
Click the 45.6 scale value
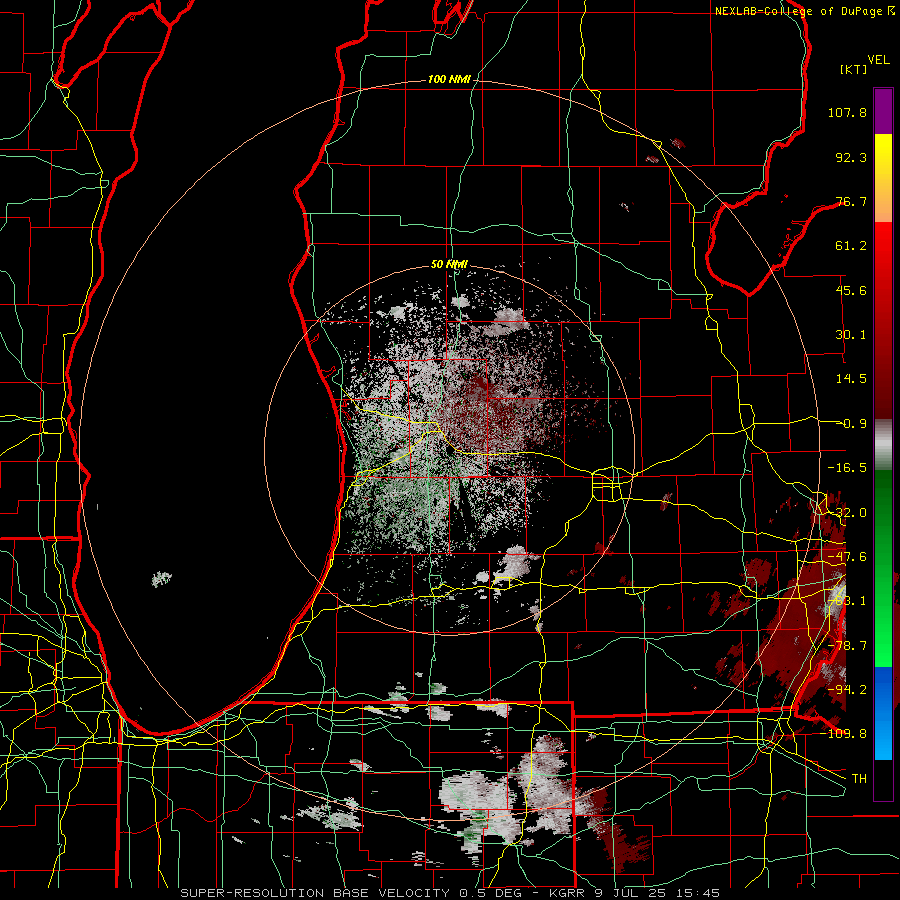point(851,290)
